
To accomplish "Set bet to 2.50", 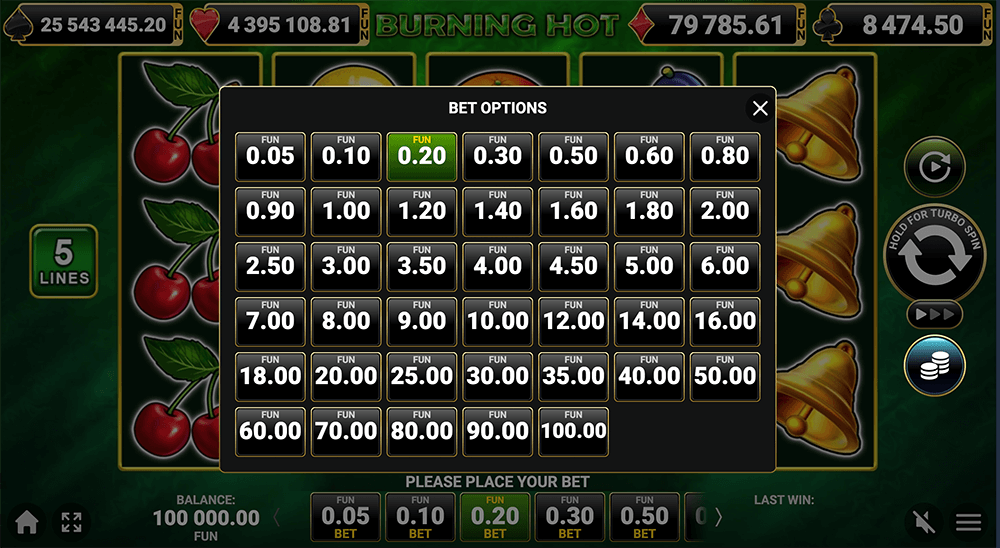I will point(270,267).
